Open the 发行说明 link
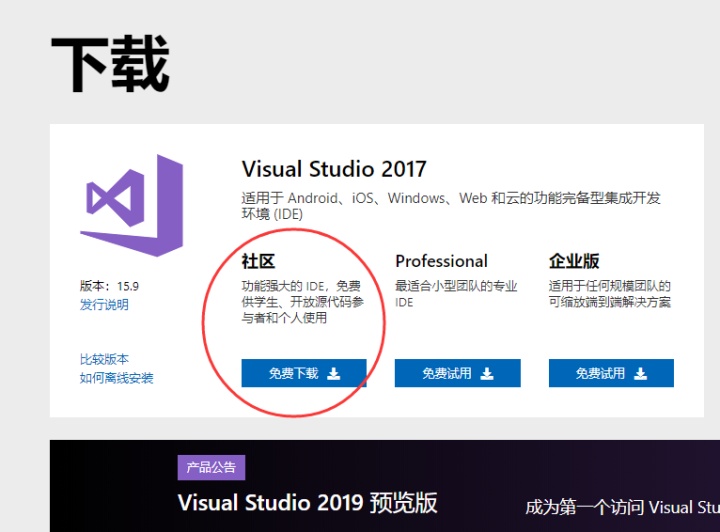Image resolution: width=720 pixels, height=532 pixels. tap(104, 304)
